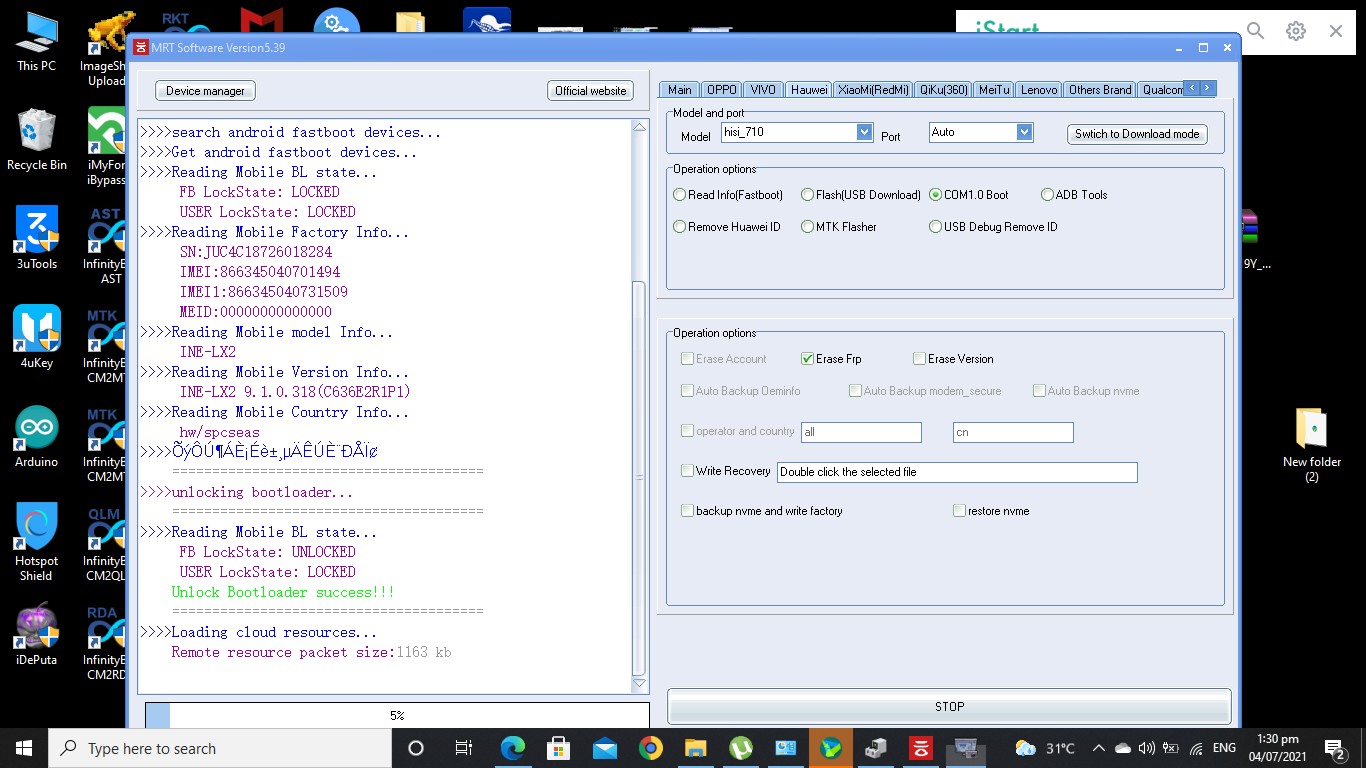The width and height of the screenshot is (1366, 768).
Task: Open File Explorer from the taskbar
Action: coord(696,748)
